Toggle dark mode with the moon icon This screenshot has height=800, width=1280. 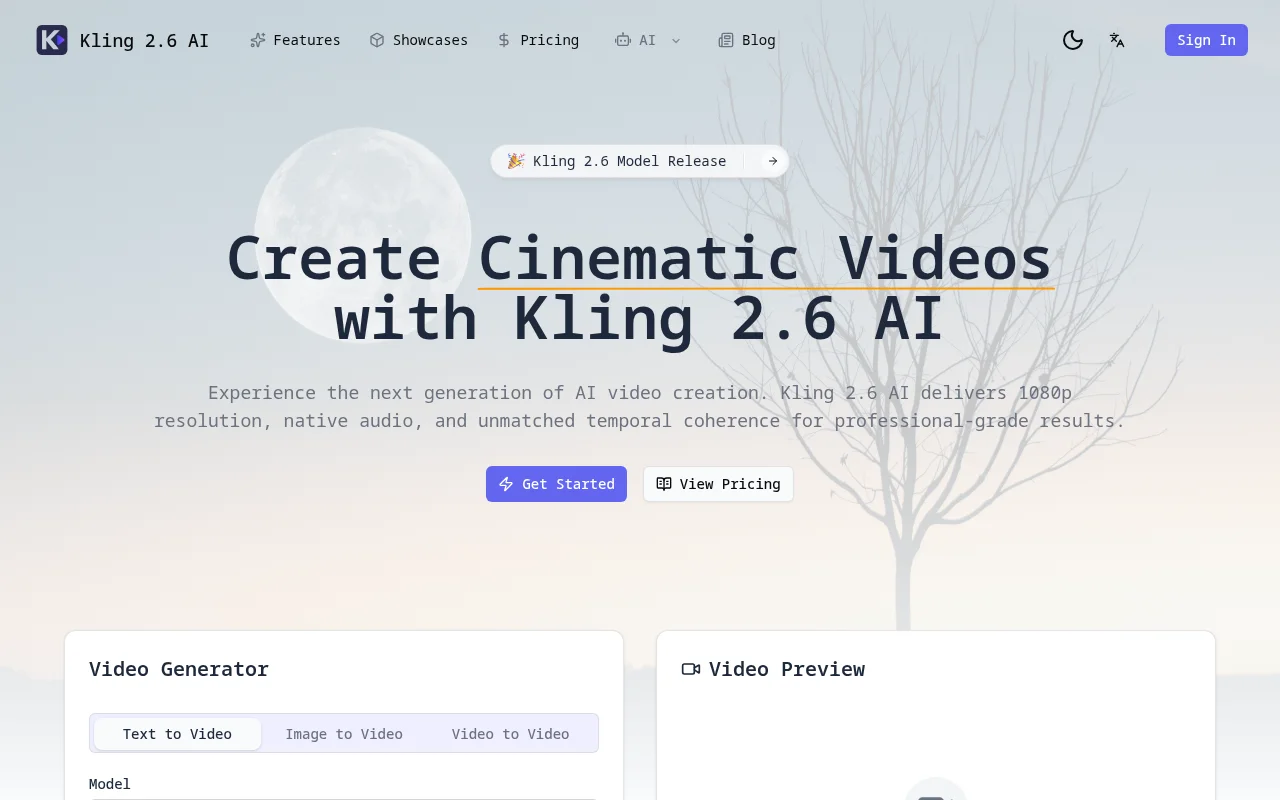1073,40
